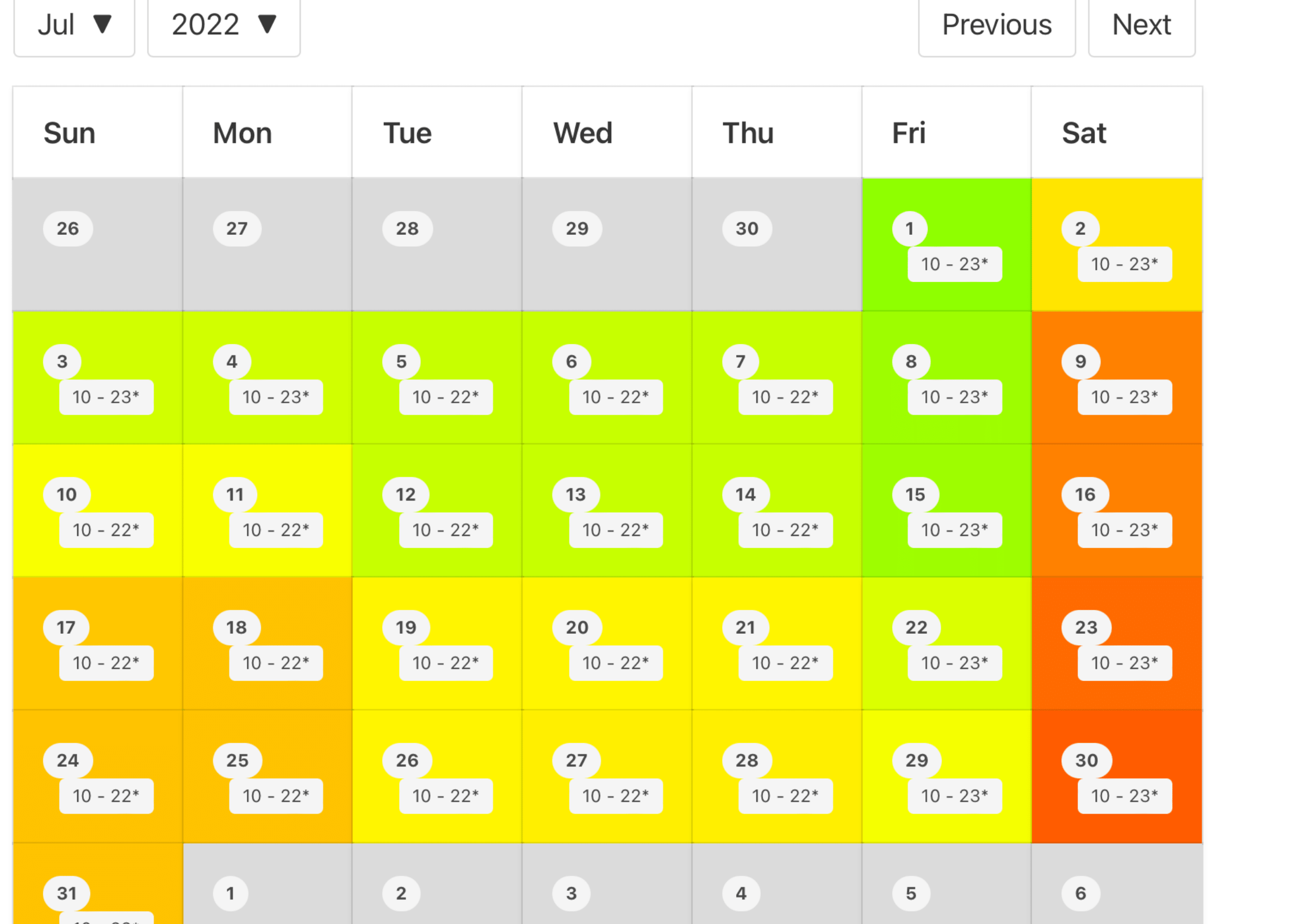
Task: Click the greyed-out June 28 badge
Action: pyautogui.click(x=407, y=229)
